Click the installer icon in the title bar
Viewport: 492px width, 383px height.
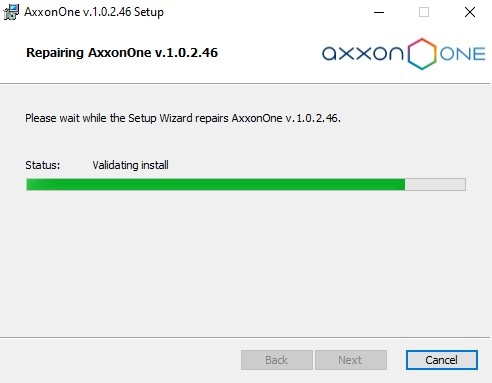(11, 12)
